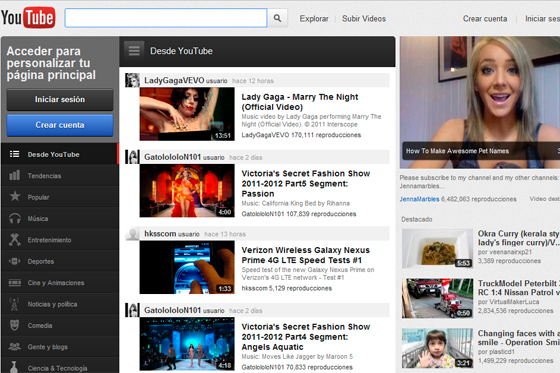Open the Explorar link in header

click(x=314, y=19)
